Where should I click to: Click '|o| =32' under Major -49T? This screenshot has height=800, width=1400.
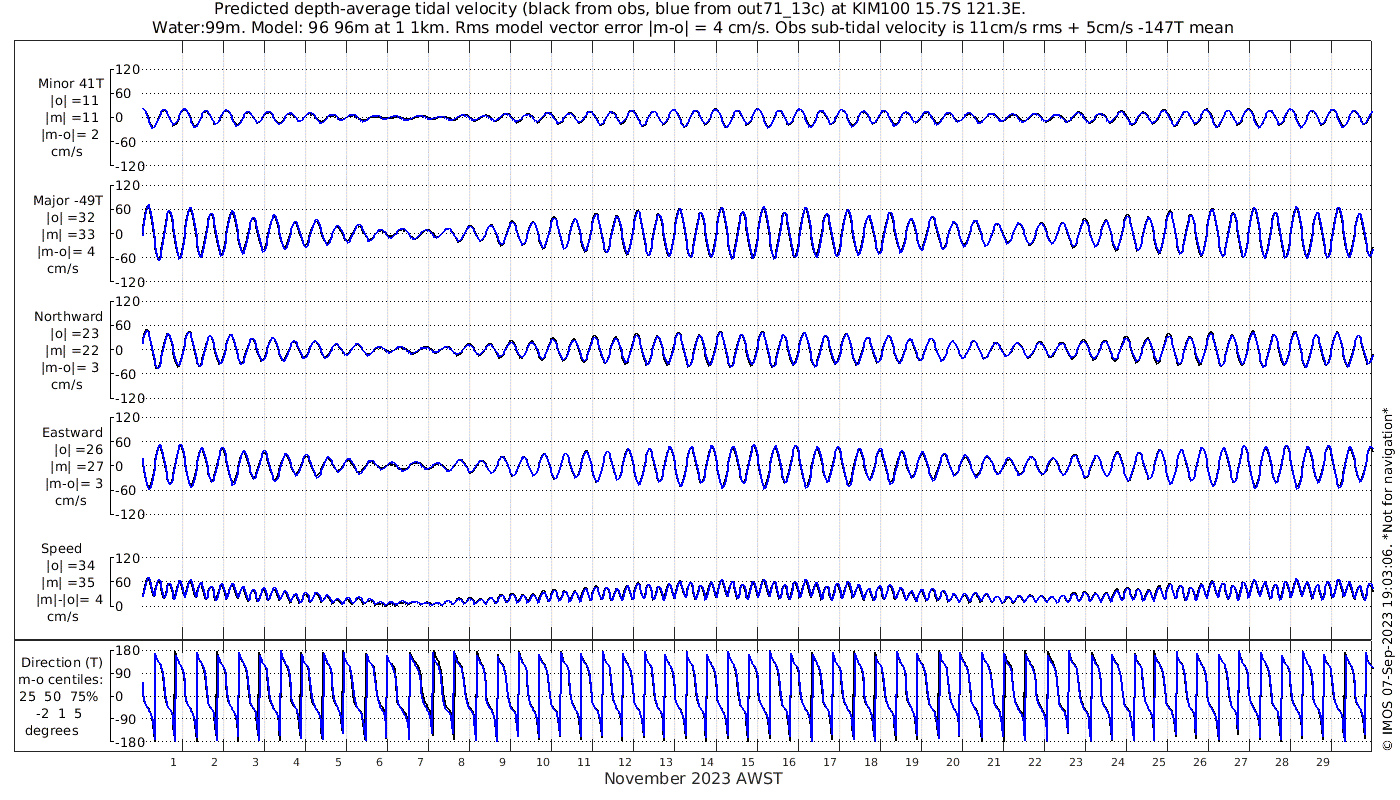click(72, 218)
